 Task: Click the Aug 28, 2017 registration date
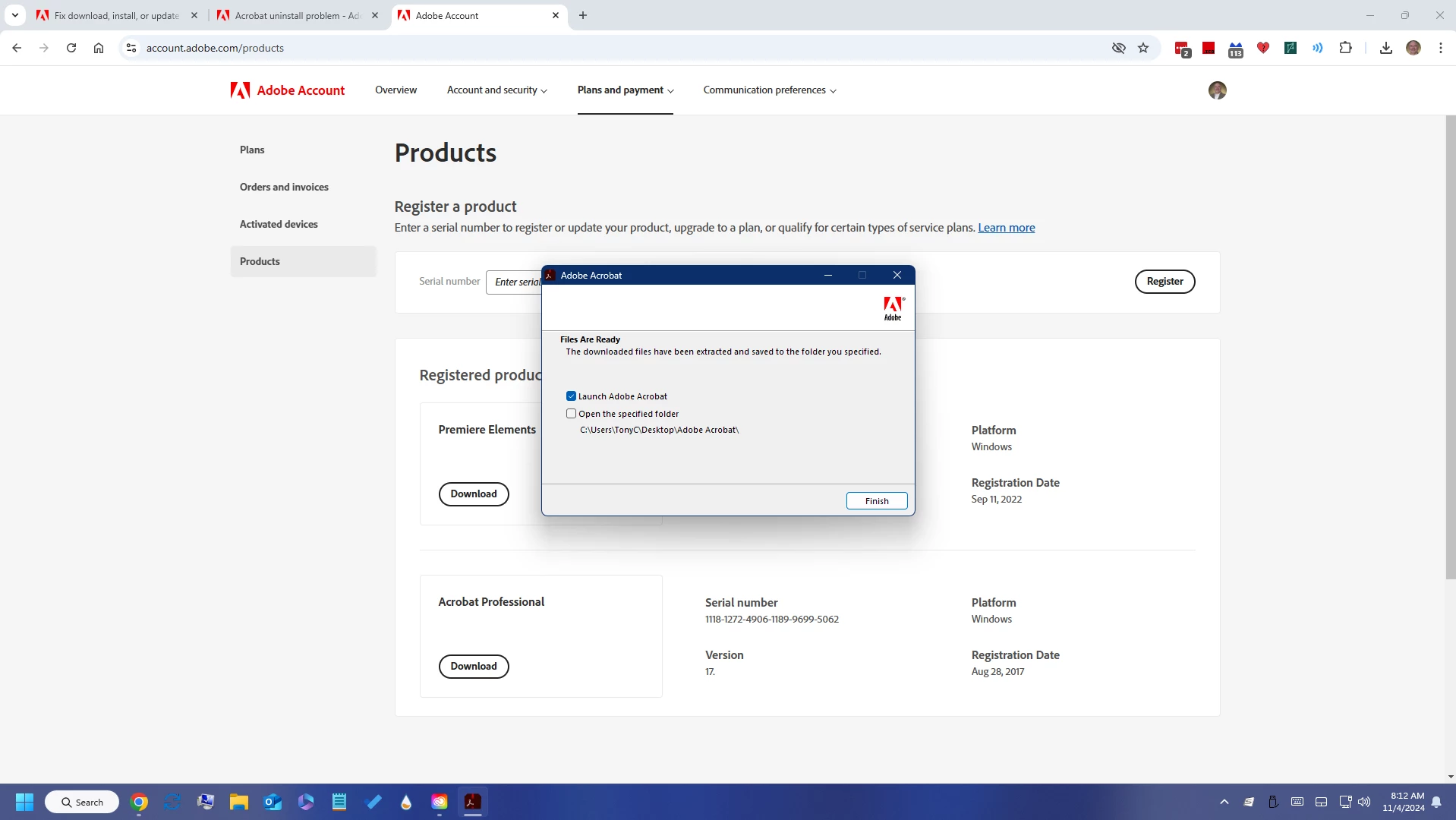(997, 671)
